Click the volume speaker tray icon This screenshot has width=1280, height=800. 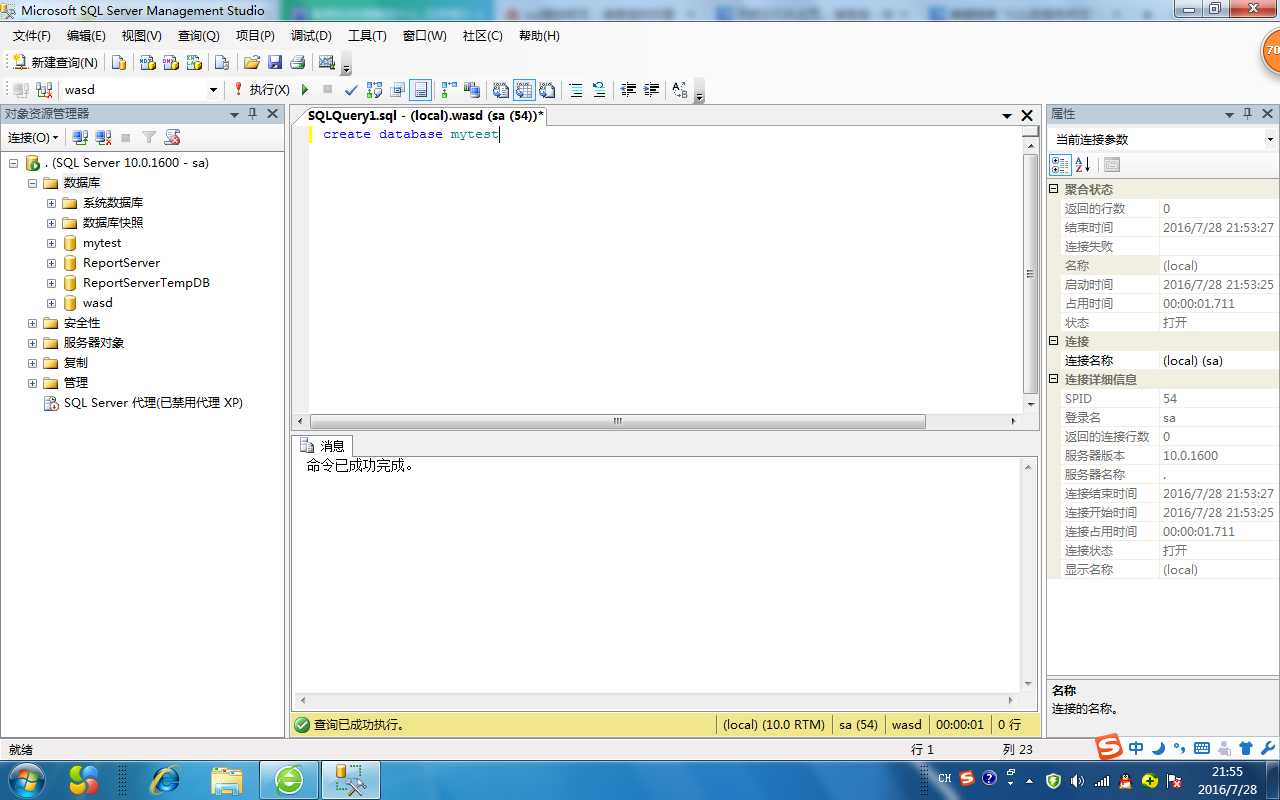pos(1077,780)
